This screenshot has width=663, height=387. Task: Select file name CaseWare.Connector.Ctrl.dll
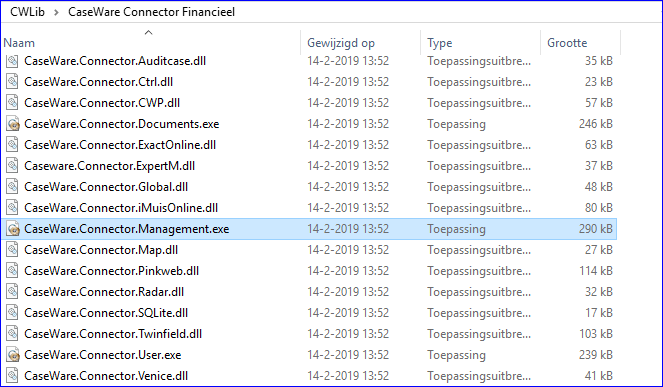(99, 82)
